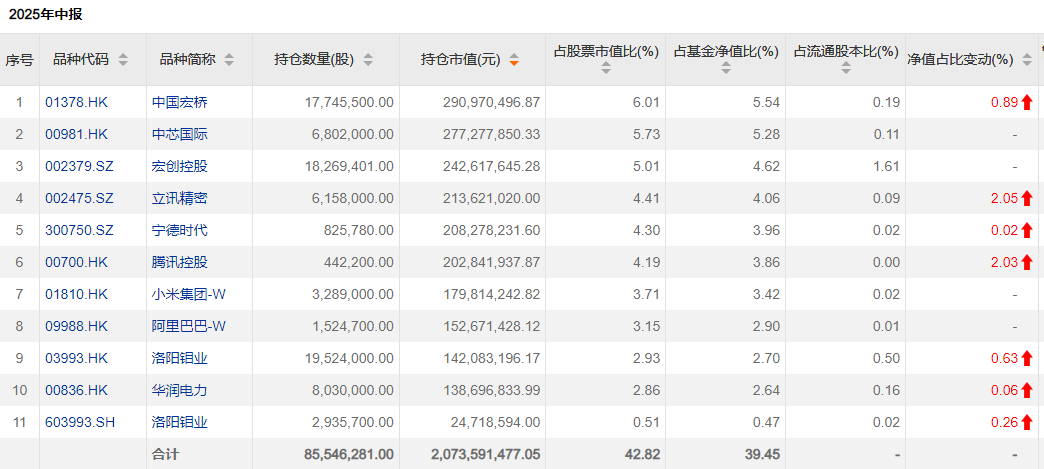
Task: Click 小米集团-W name link
Action: click(188, 294)
